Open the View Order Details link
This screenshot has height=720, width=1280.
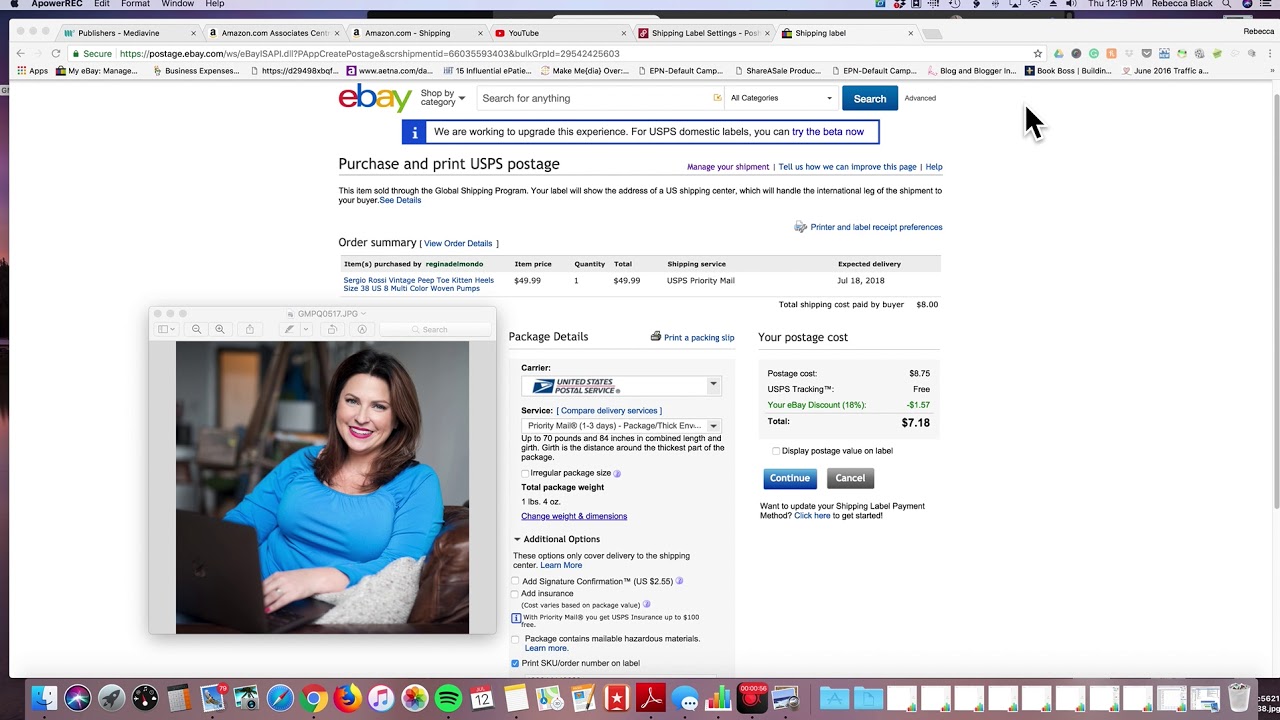(458, 244)
